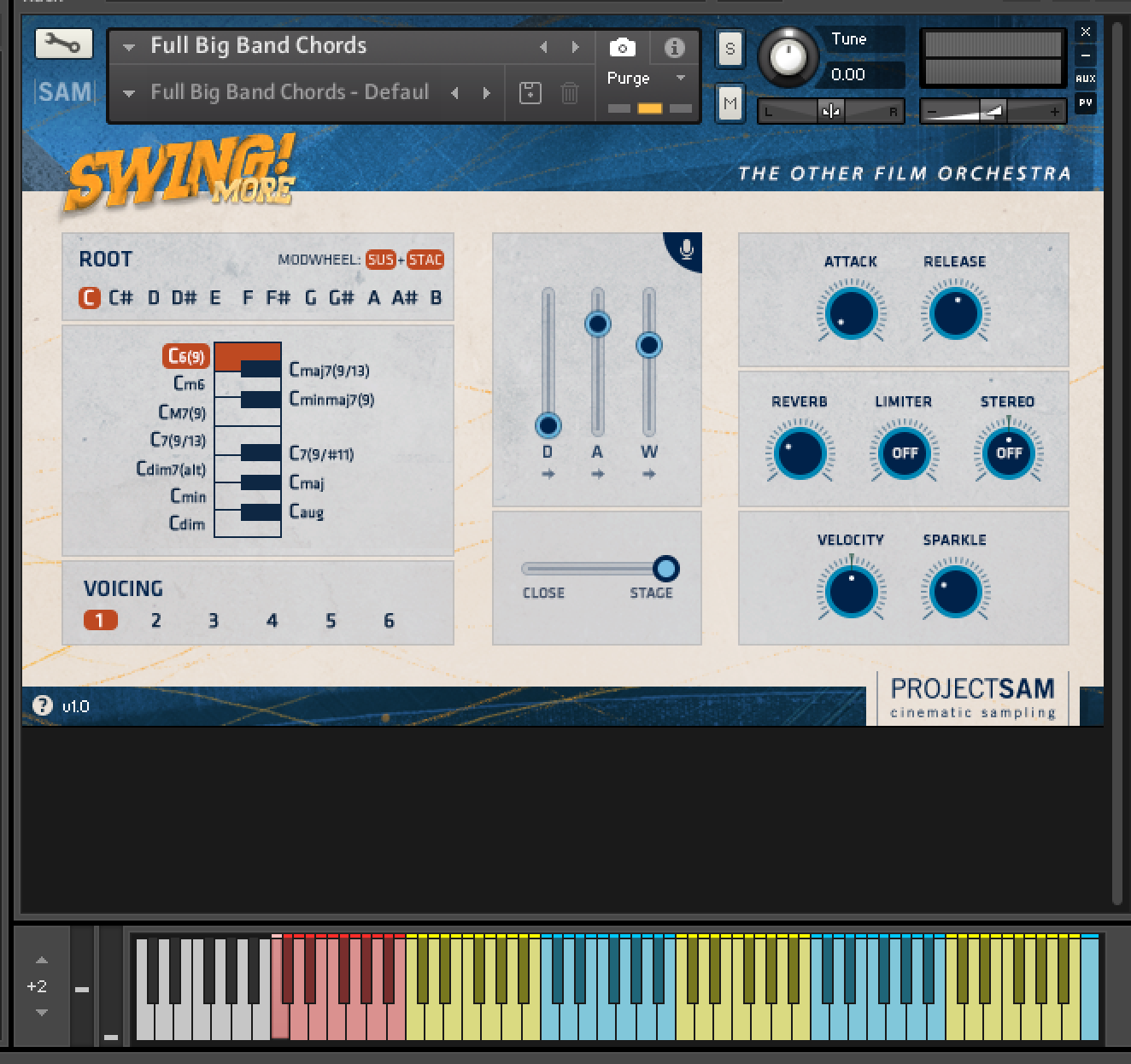Choose voicing number 4
Viewport: 1131px width, 1064px height.
[x=272, y=621]
